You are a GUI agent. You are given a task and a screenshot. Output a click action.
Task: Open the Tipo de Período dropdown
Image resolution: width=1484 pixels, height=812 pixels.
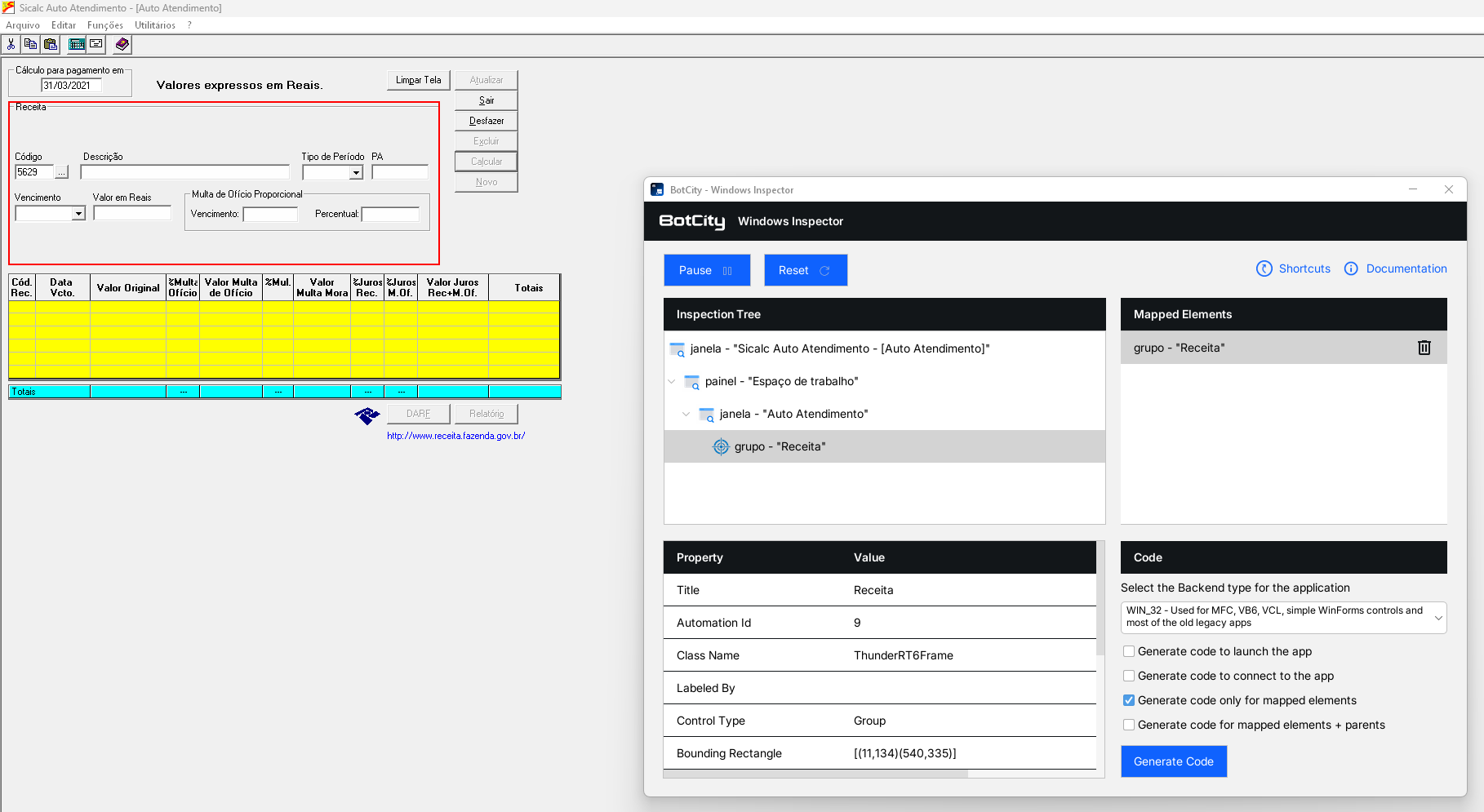pyautogui.click(x=356, y=173)
